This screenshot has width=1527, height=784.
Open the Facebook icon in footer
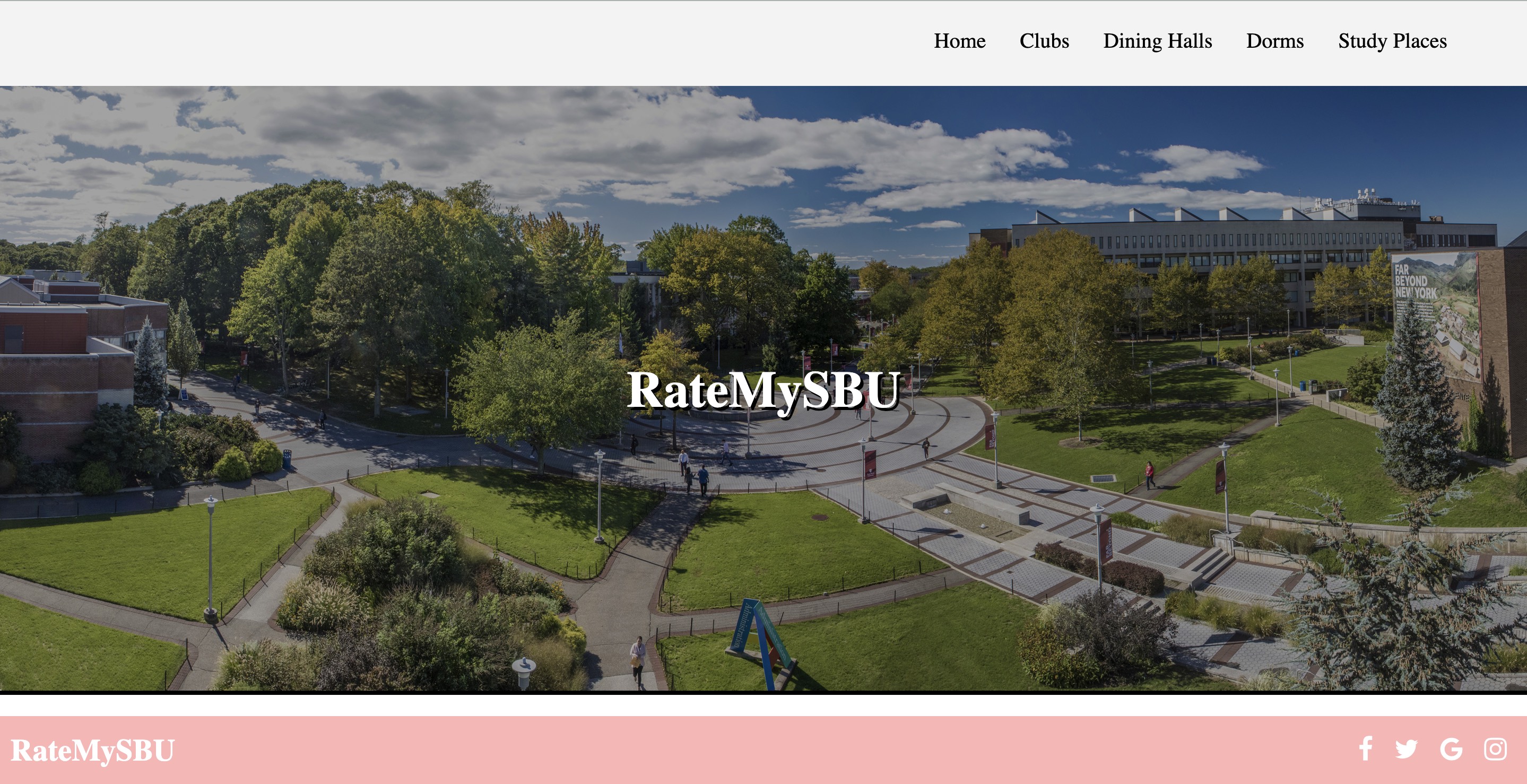[x=1365, y=748]
